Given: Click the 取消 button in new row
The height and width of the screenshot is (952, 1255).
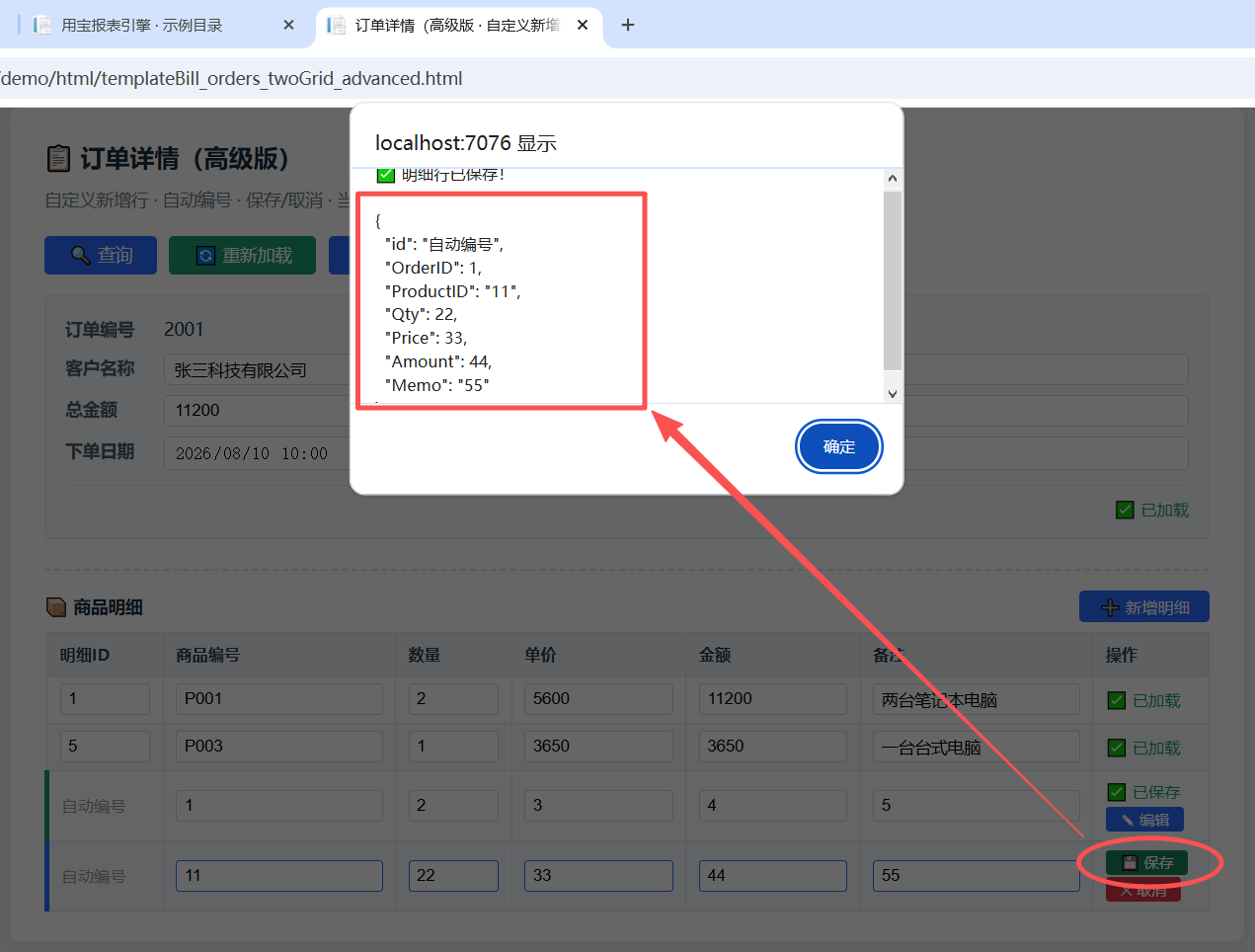Looking at the screenshot, I should (1143, 890).
